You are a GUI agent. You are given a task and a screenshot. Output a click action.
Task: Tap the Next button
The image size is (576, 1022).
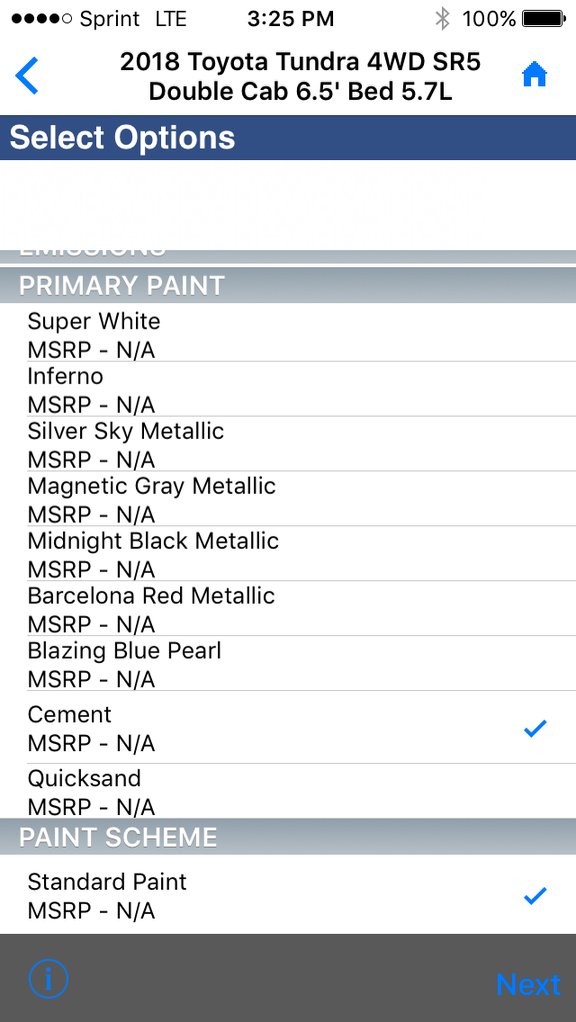(528, 984)
